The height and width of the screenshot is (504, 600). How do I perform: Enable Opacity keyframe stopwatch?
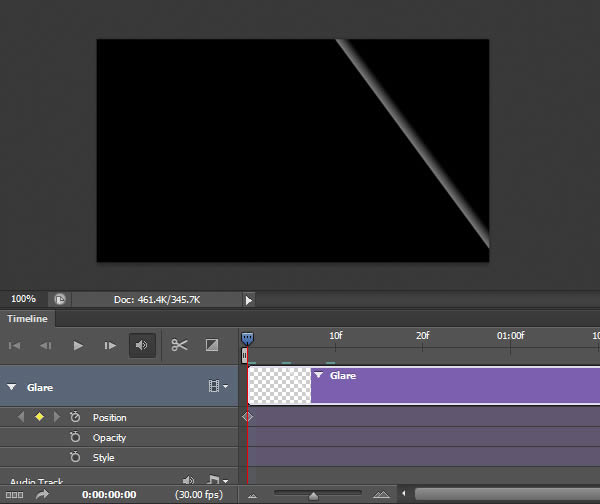pos(75,437)
